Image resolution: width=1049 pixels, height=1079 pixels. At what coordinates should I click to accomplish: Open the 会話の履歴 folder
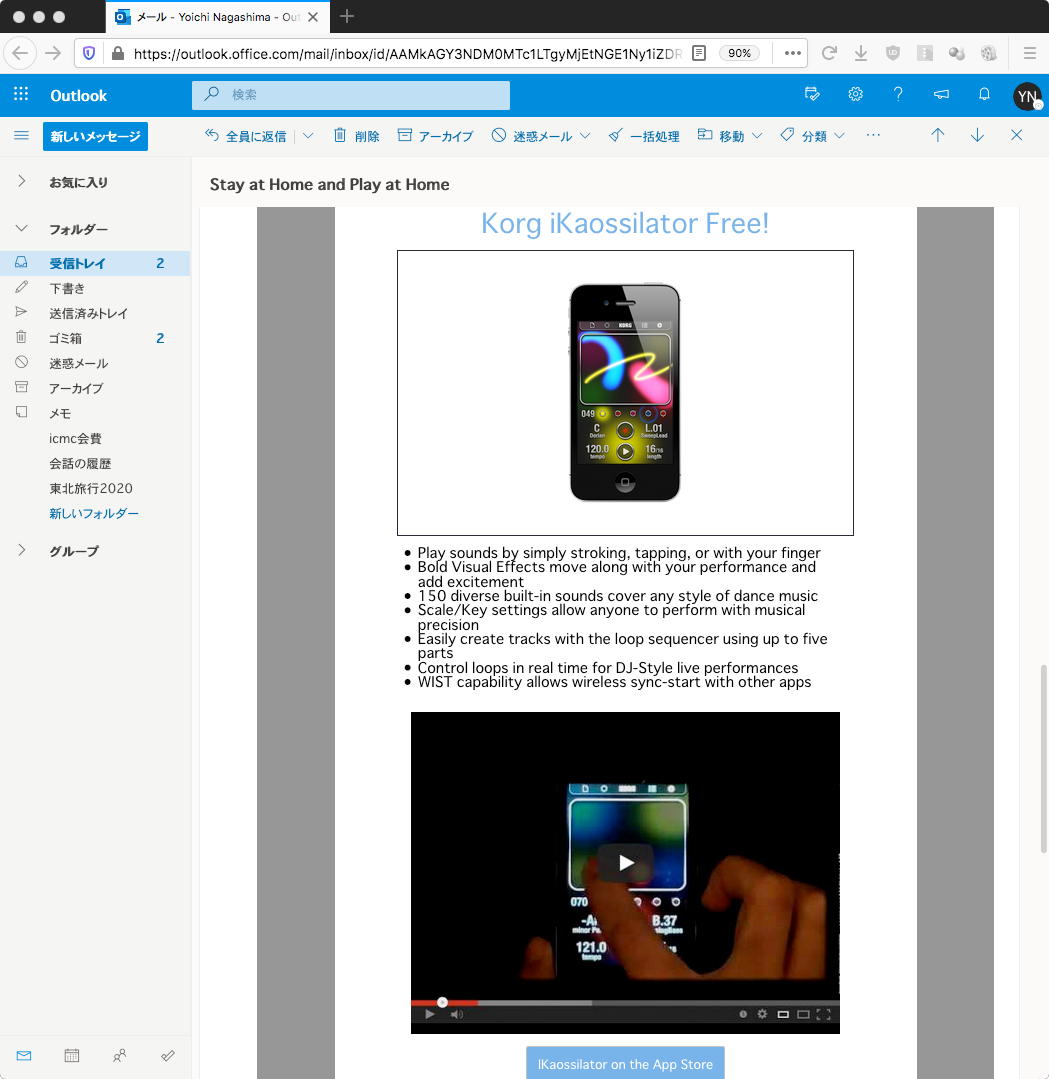pyautogui.click(x=95, y=463)
